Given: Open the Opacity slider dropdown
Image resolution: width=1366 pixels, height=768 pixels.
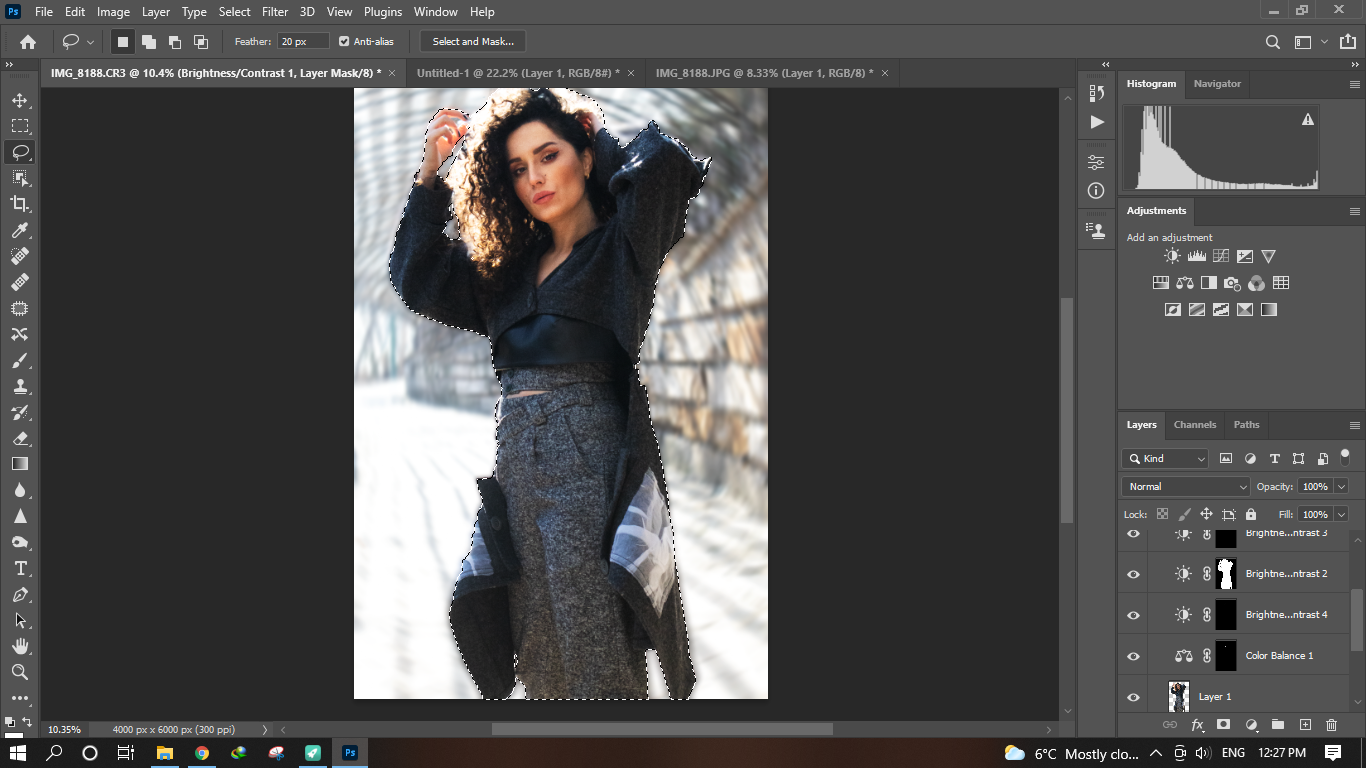Looking at the screenshot, I should (x=1341, y=486).
